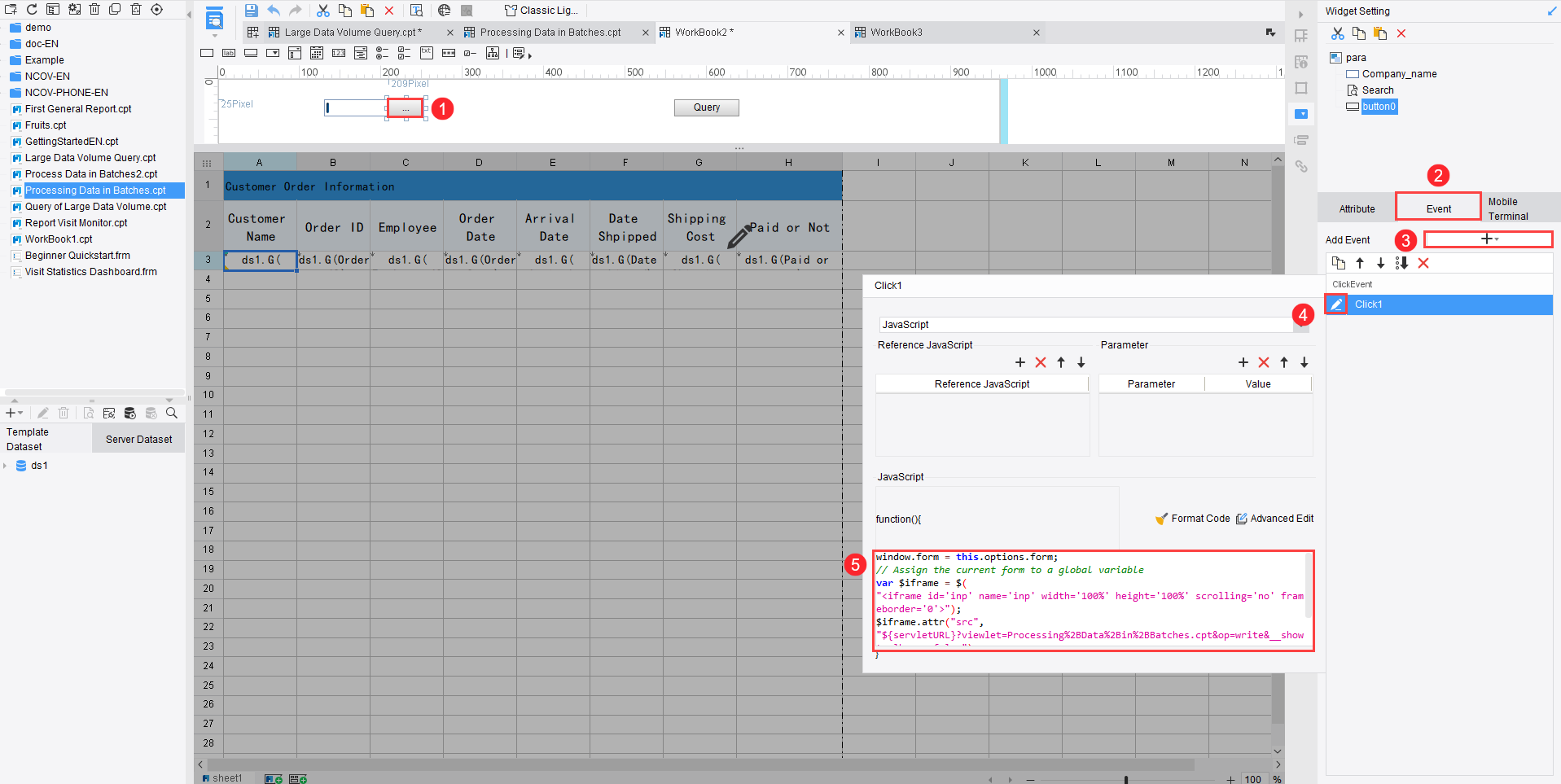Collapse the right panel with the arrow
Screen dimensions: 1561x784
(1300, 14)
